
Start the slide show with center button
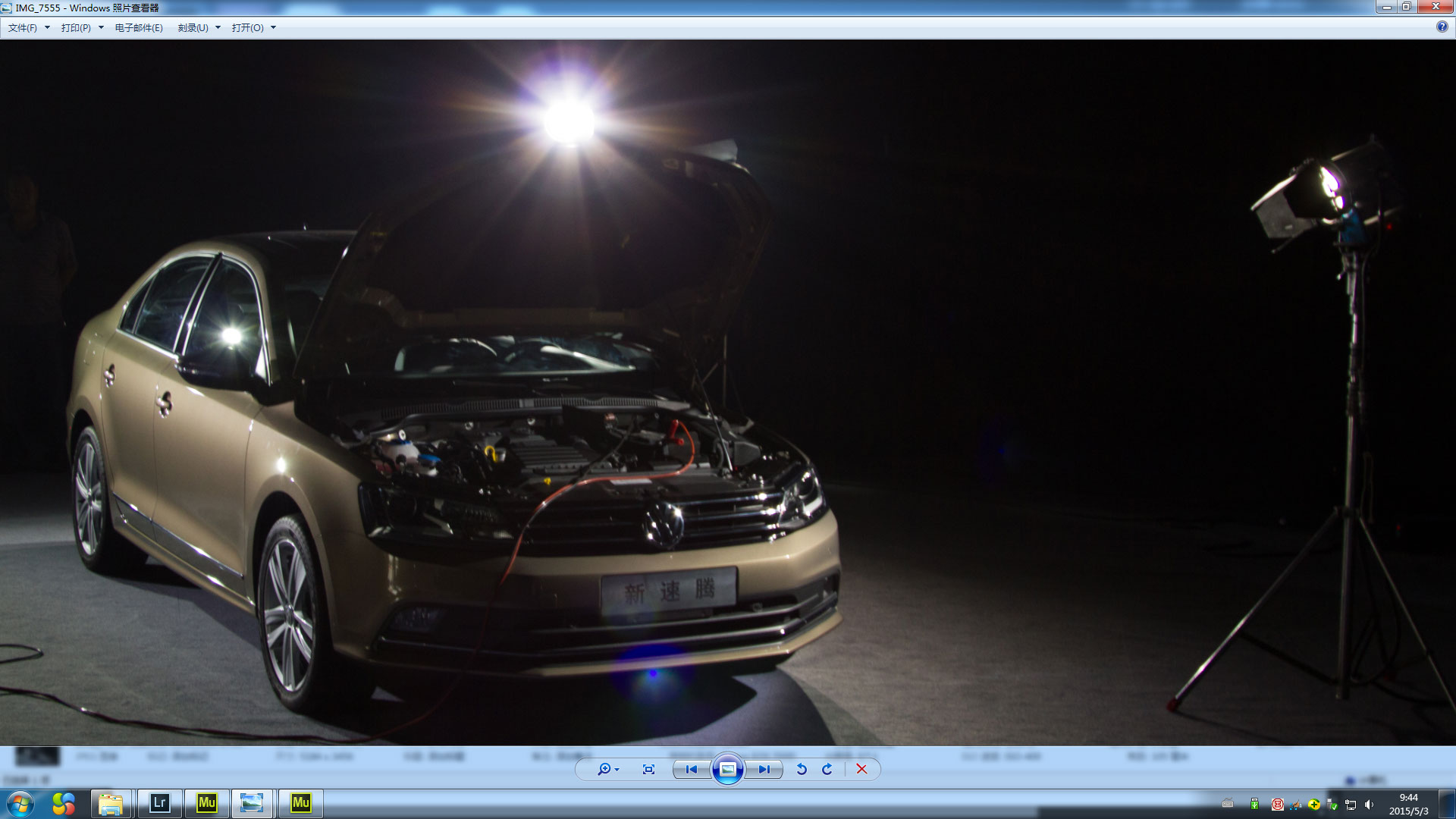727,769
